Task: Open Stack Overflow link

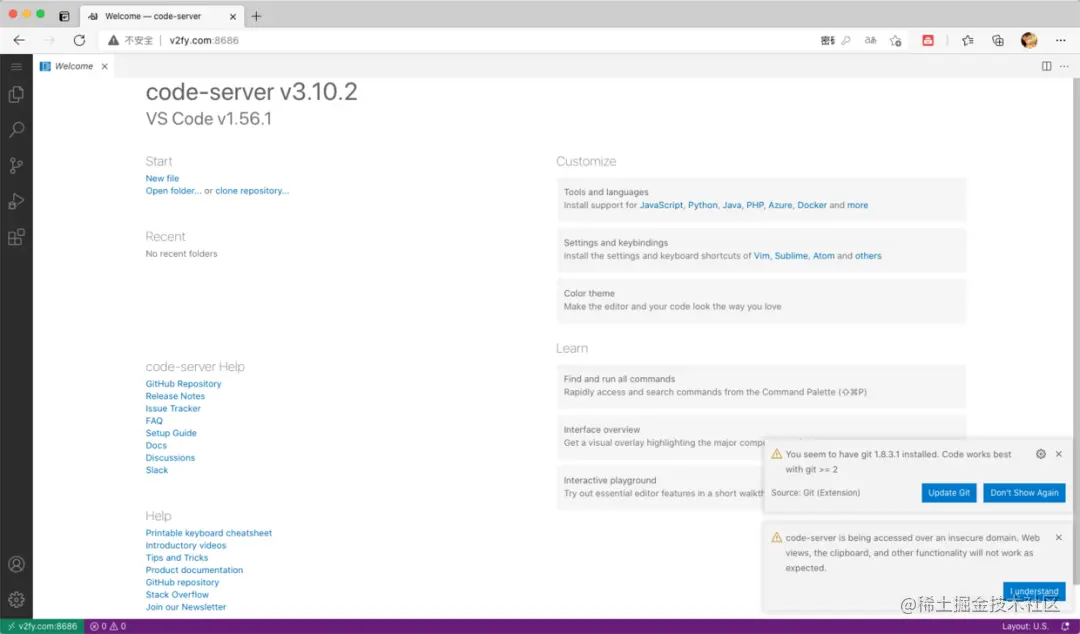Action: [x=177, y=595]
